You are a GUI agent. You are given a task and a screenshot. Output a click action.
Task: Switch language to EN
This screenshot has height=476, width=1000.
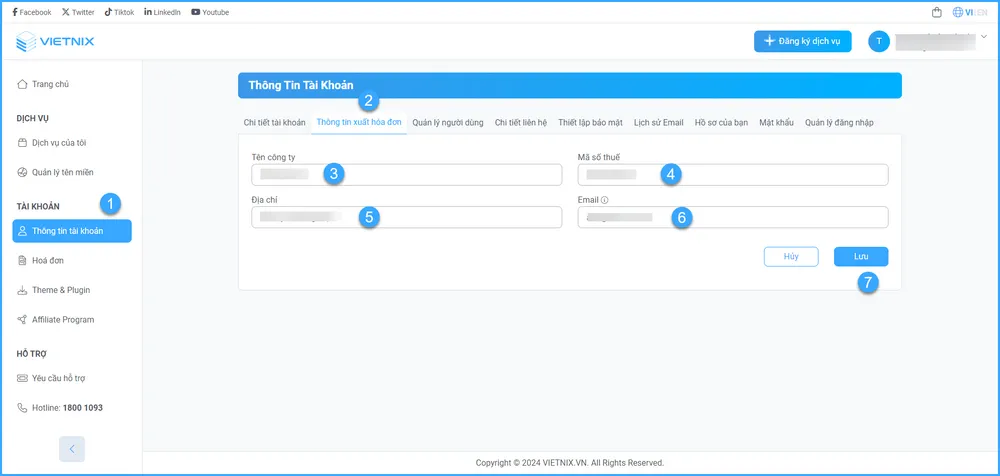tap(981, 12)
